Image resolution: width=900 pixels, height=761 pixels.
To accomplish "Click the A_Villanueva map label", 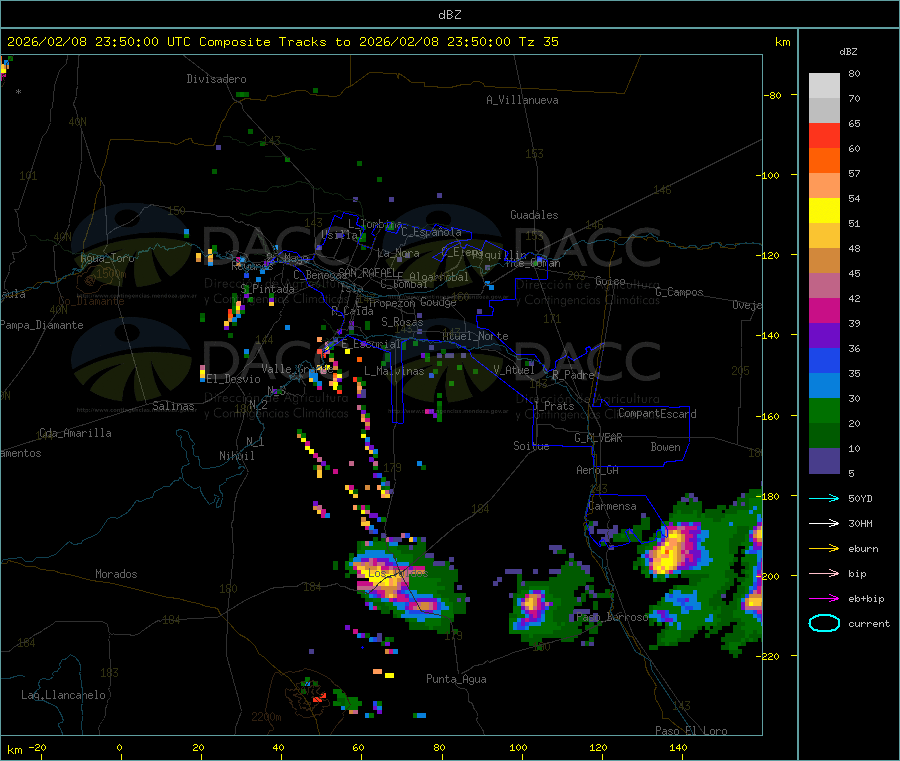I will pos(522,100).
